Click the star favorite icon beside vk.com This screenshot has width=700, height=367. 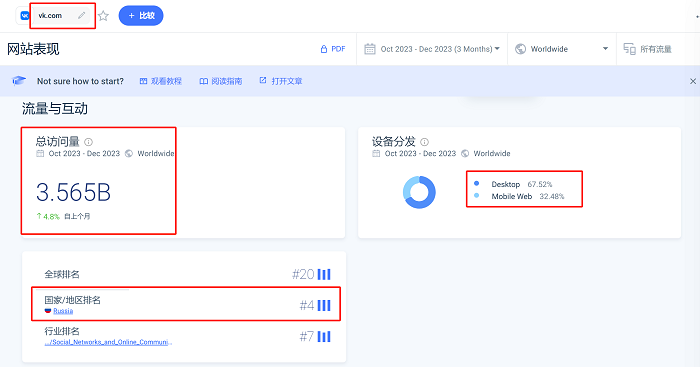click(x=104, y=16)
